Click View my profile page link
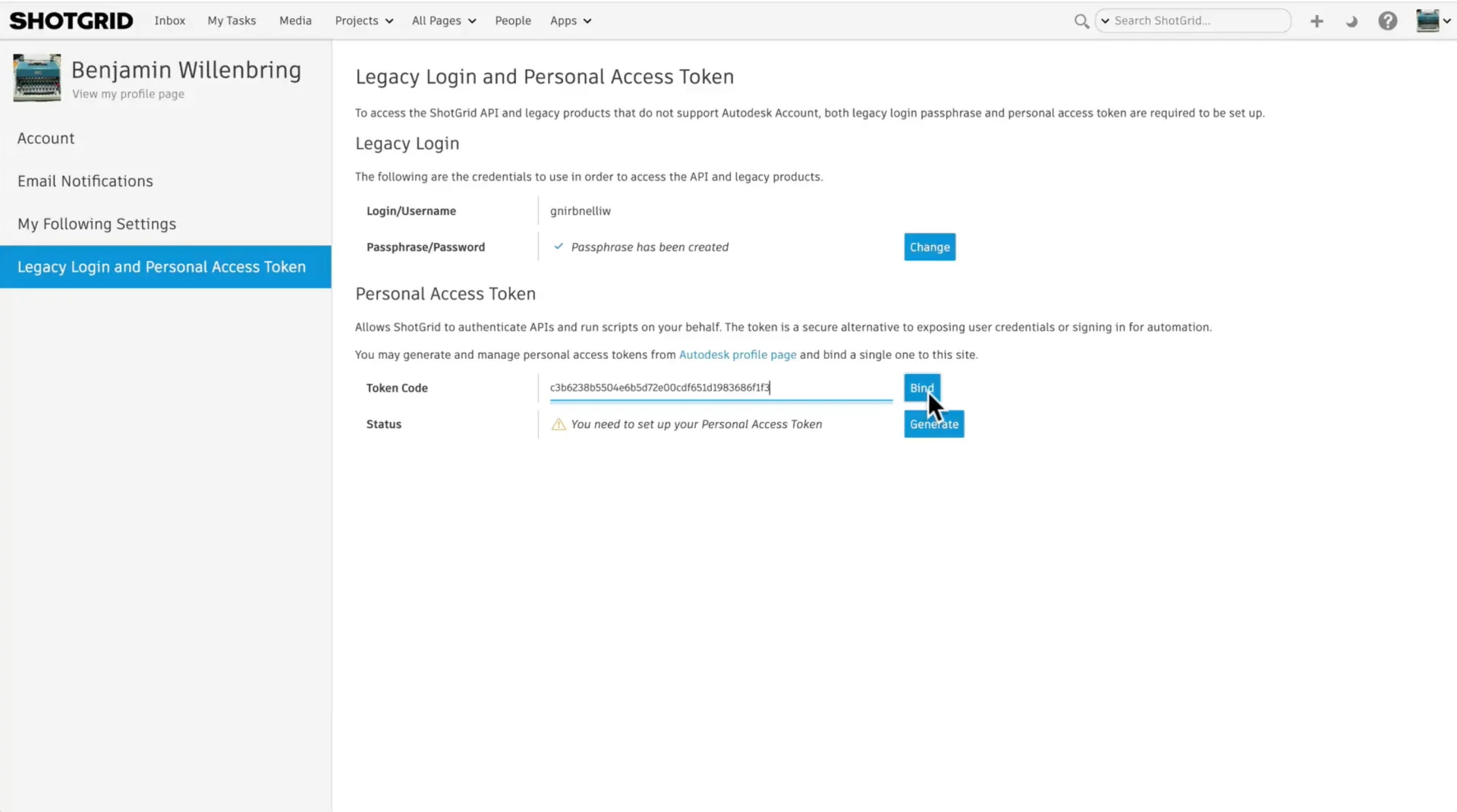 (128, 94)
